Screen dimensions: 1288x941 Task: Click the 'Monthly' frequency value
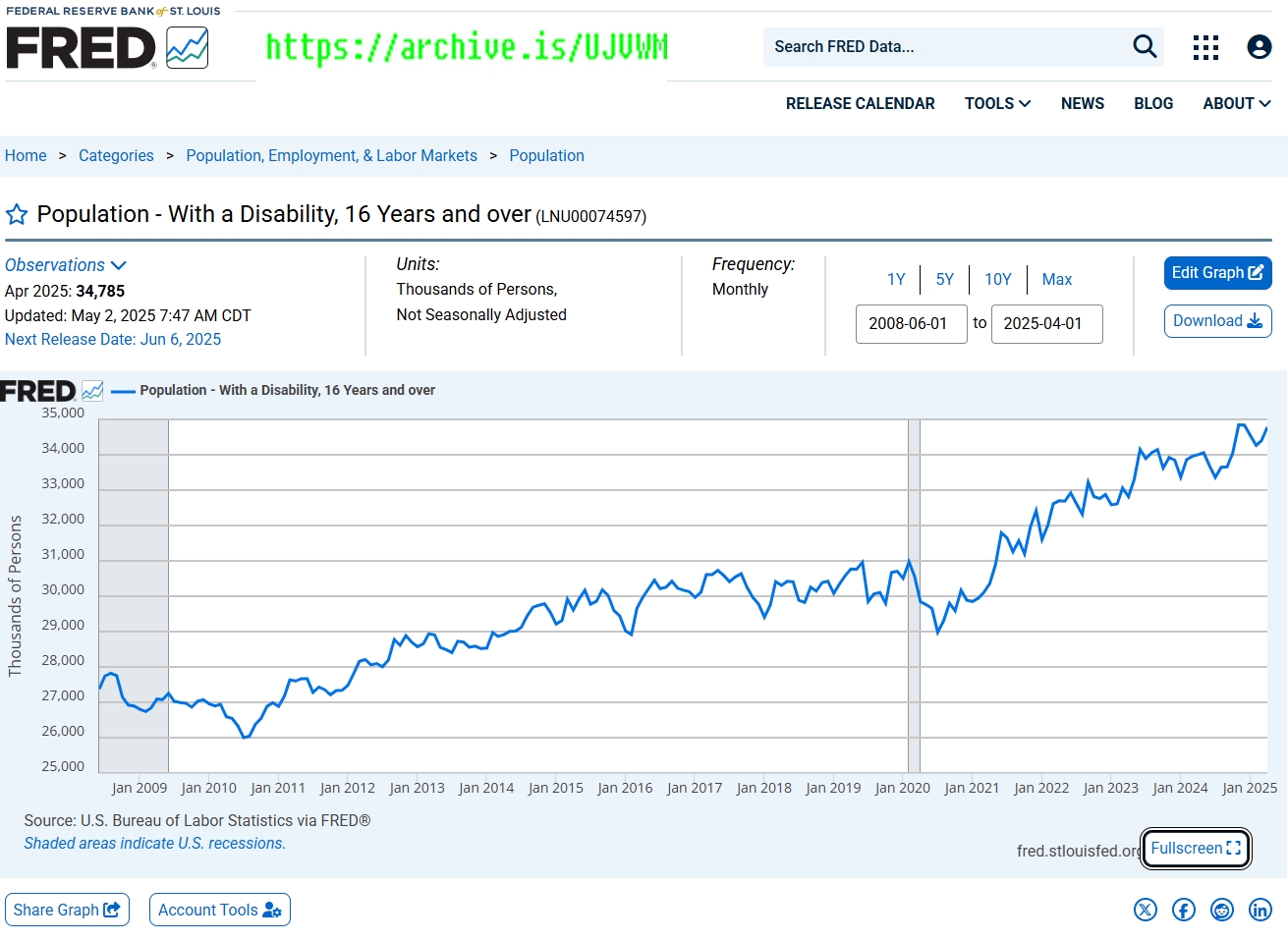pyautogui.click(x=740, y=289)
